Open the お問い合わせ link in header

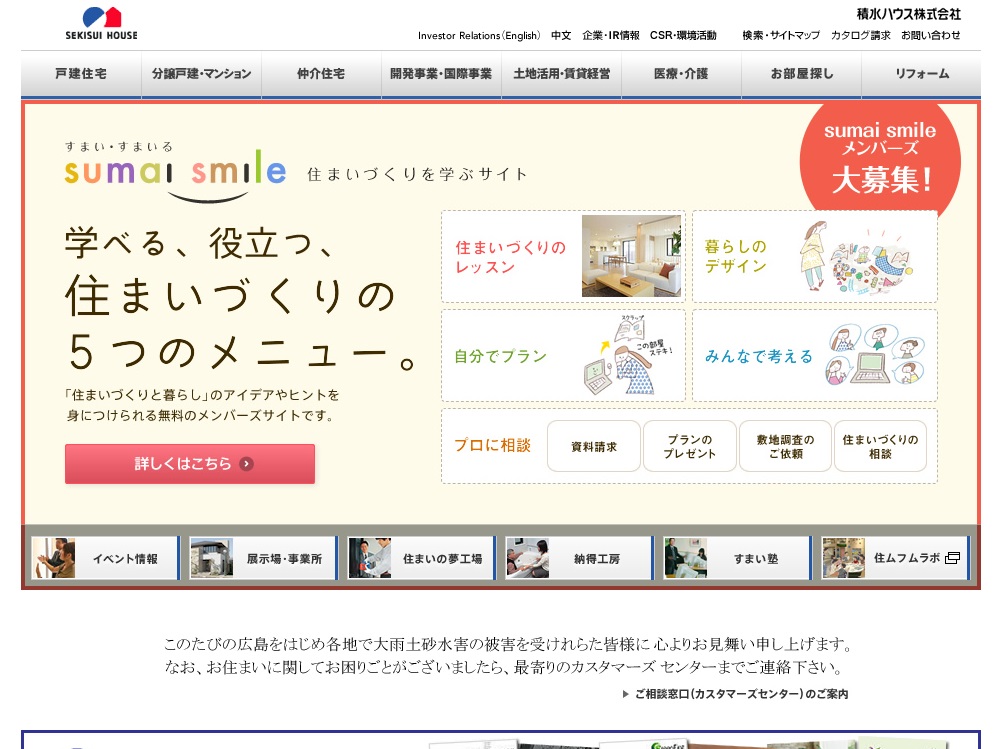[x=930, y=36]
